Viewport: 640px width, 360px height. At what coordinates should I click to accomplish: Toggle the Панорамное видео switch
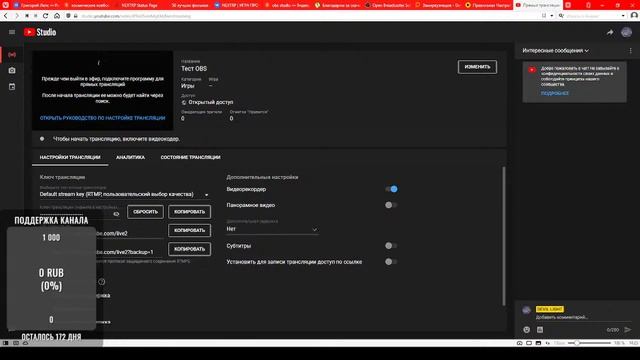[x=391, y=205]
